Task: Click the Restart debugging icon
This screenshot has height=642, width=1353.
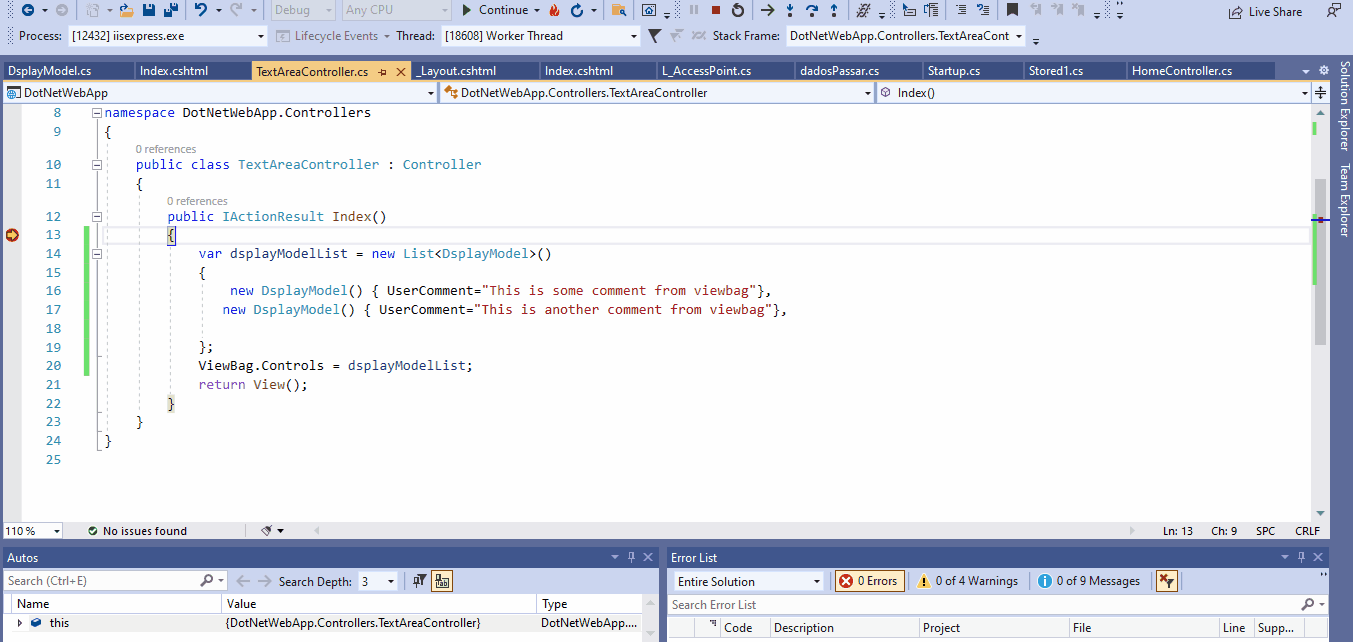Action: point(738,10)
